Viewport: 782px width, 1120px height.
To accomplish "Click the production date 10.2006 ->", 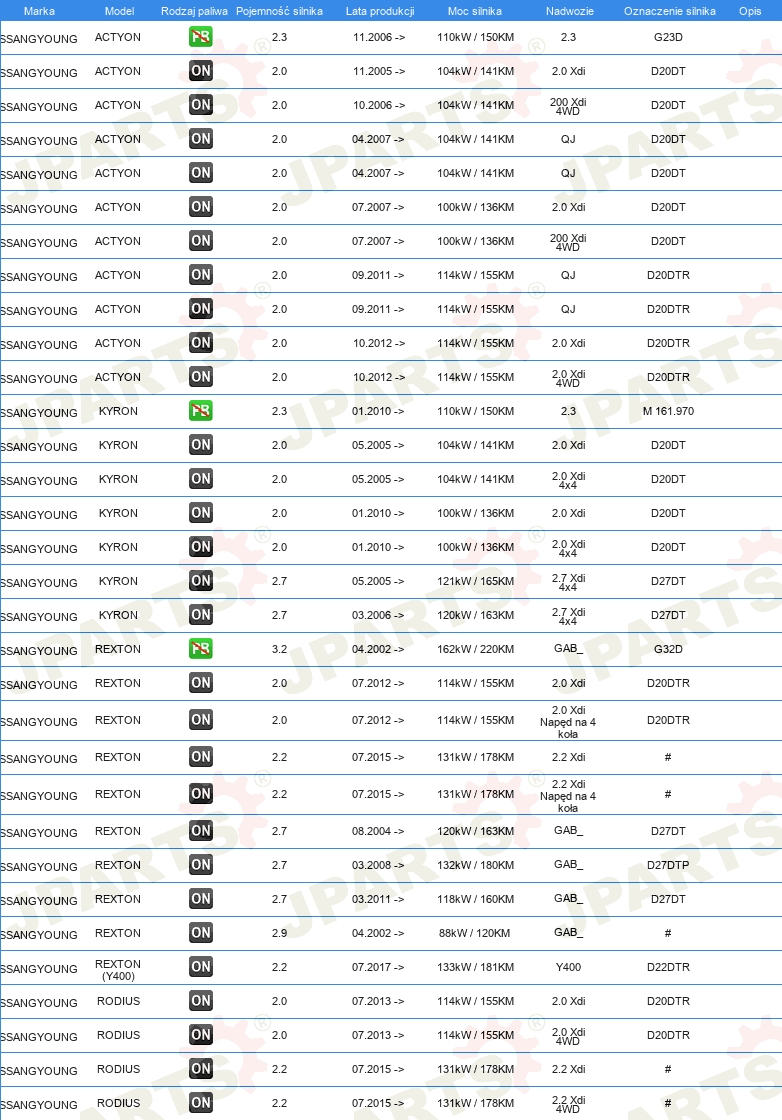I will 379,105.
